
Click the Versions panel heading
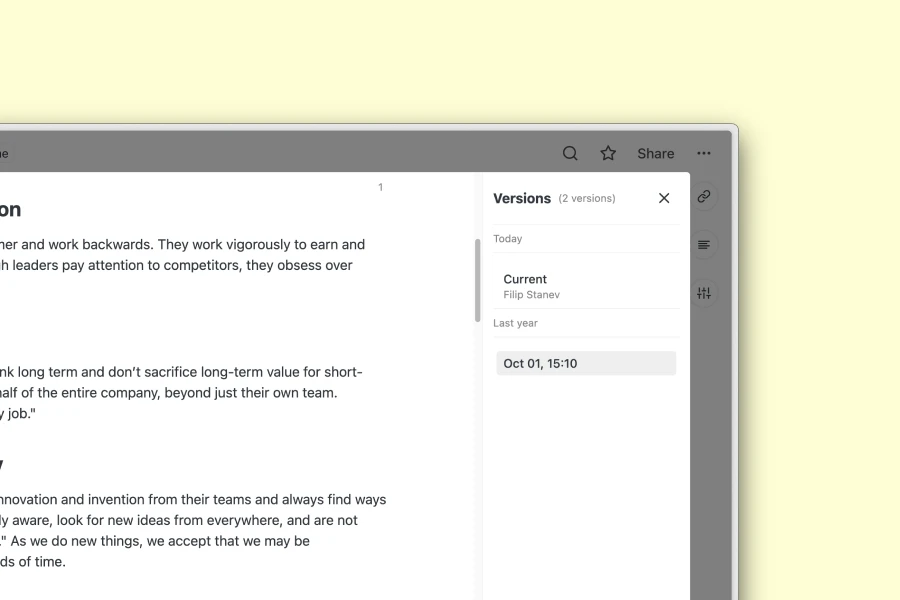tap(522, 198)
